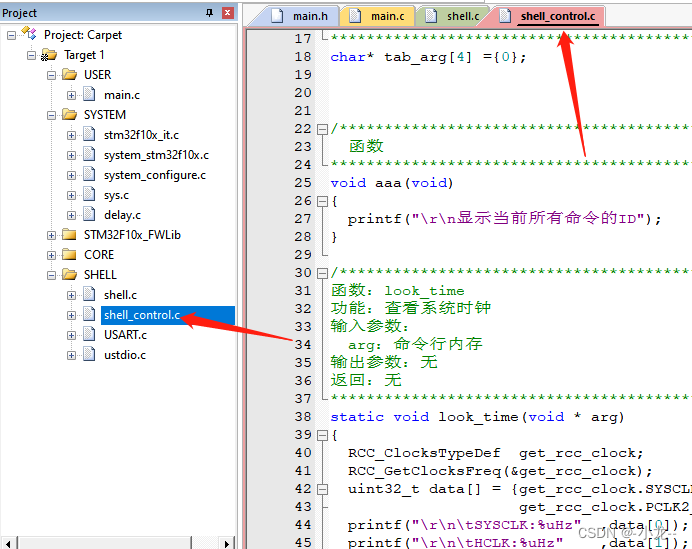The height and width of the screenshot is (549, 692).
Task: Expand stm32f10x_it.c includes
Action: [x=71, y=135]
